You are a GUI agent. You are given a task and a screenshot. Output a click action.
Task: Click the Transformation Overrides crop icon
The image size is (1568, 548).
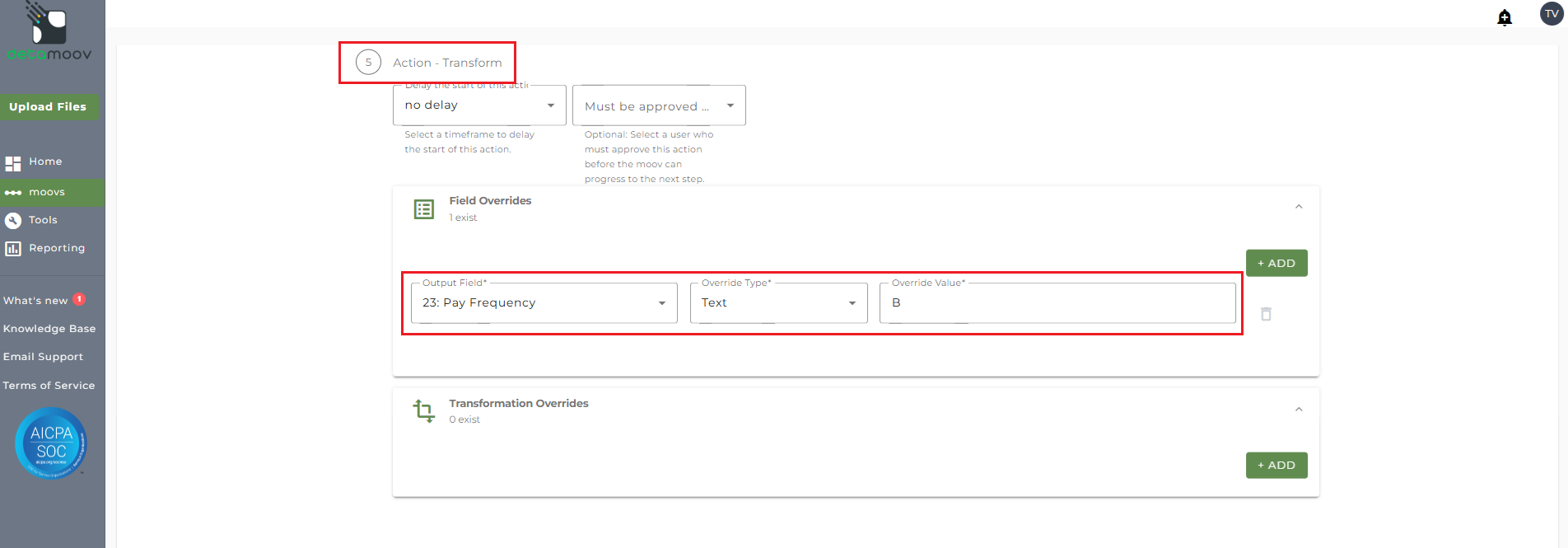pyautogui.click(x=424, y=410)
